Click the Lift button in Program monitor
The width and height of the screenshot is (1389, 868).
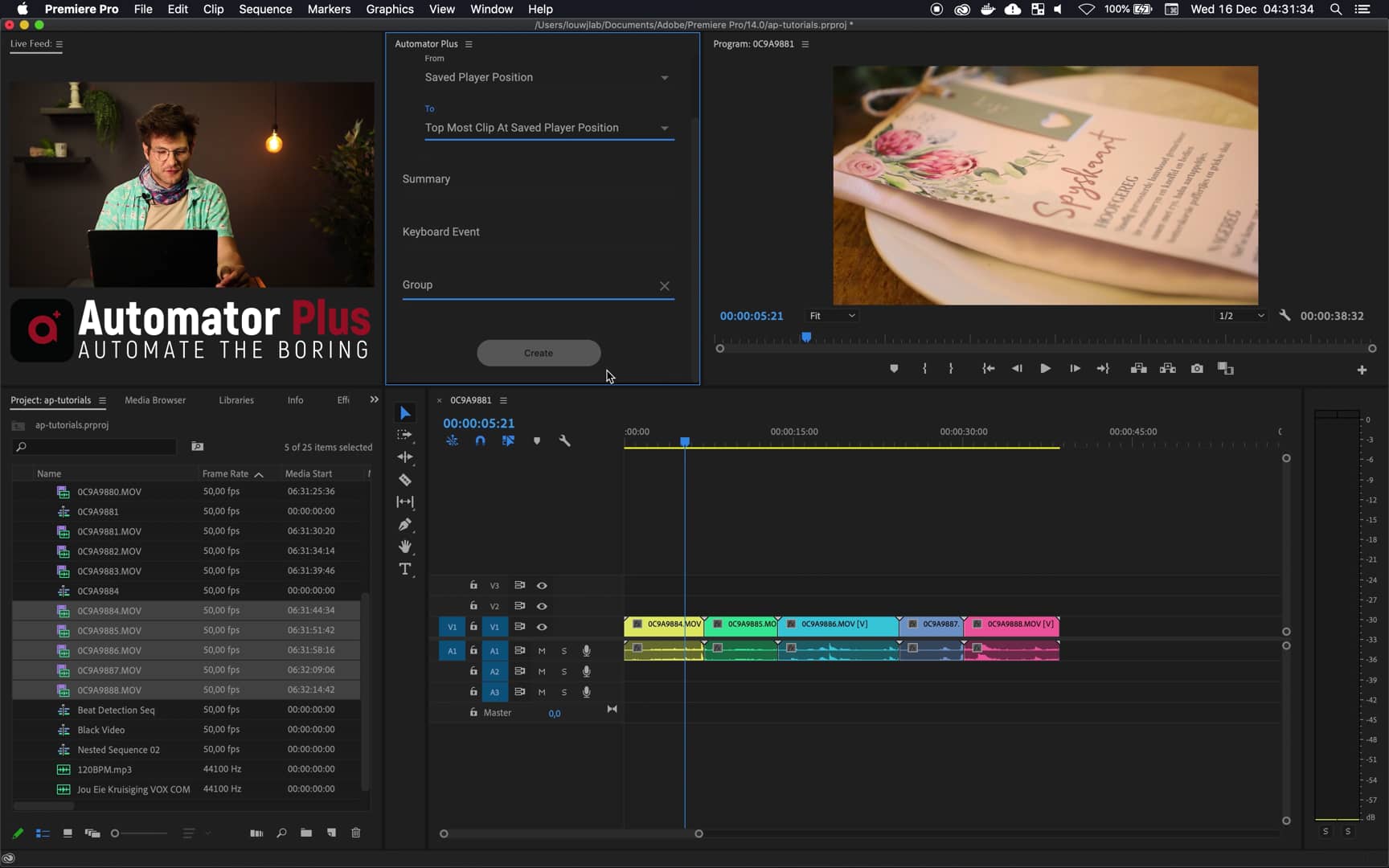click(1138, 368)
